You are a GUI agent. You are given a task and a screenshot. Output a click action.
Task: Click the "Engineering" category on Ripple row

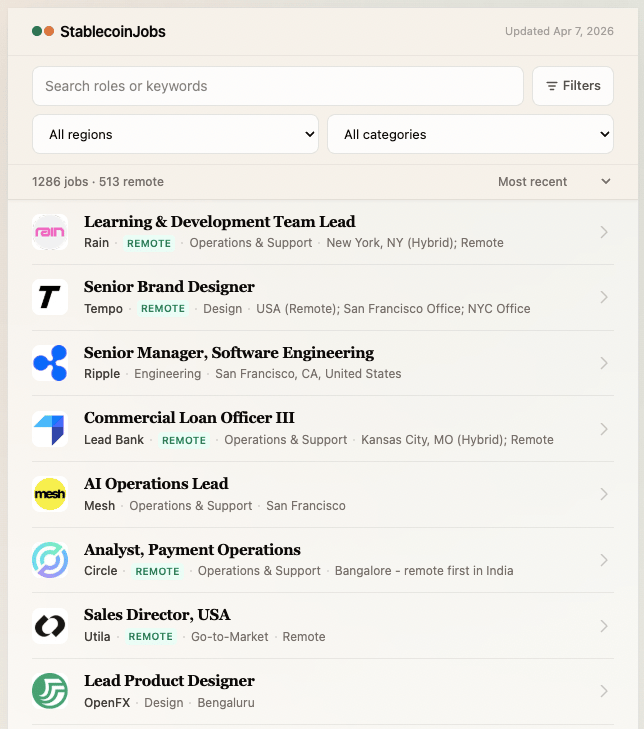pyautogui.click(x=167, y=374)
